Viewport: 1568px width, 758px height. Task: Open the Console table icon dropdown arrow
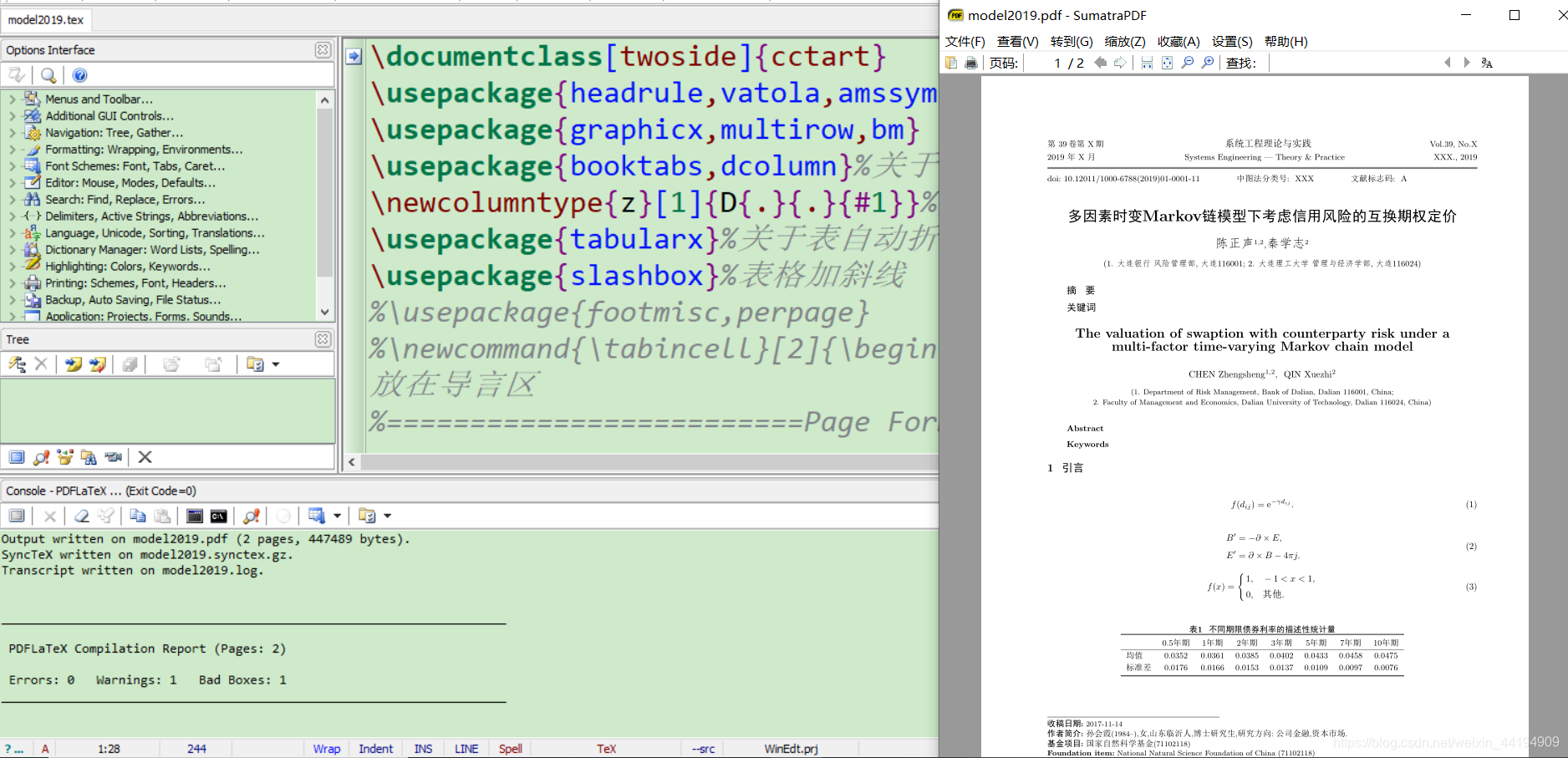point(337,516)
